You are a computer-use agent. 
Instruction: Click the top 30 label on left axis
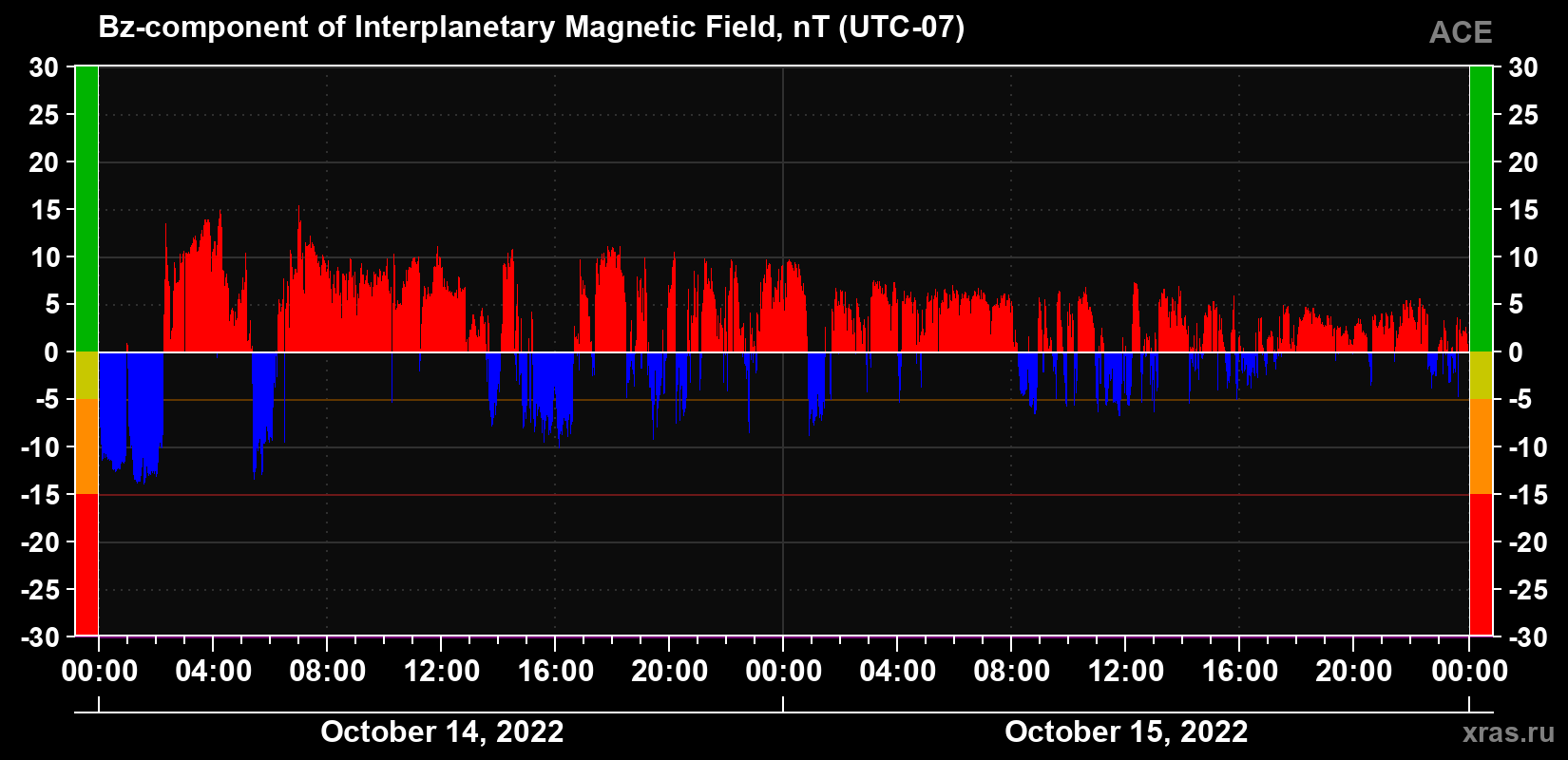tap(44, 67)
